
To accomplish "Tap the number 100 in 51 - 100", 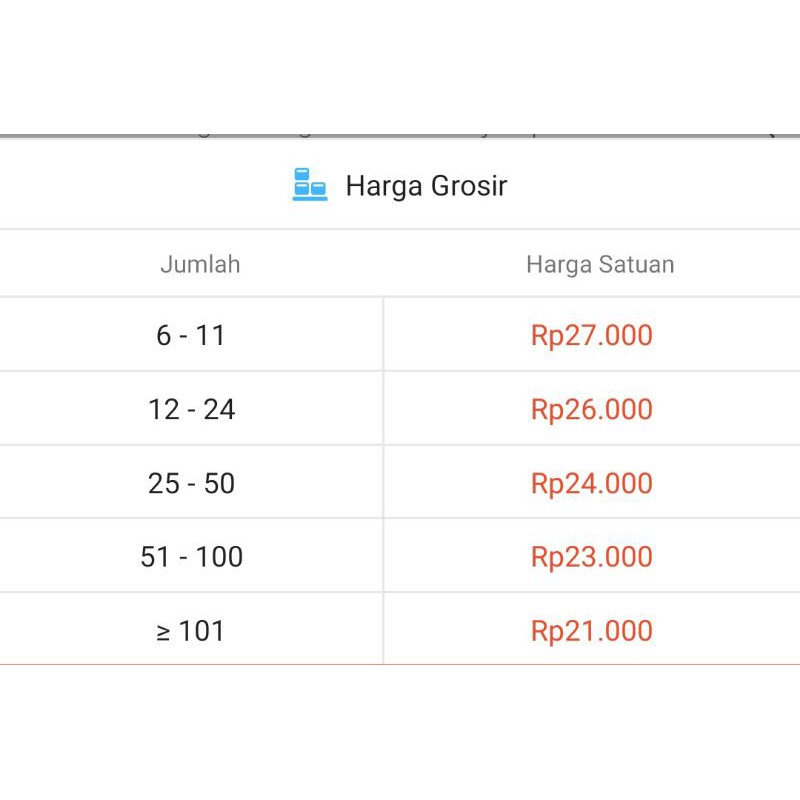I will coord(219,556).
